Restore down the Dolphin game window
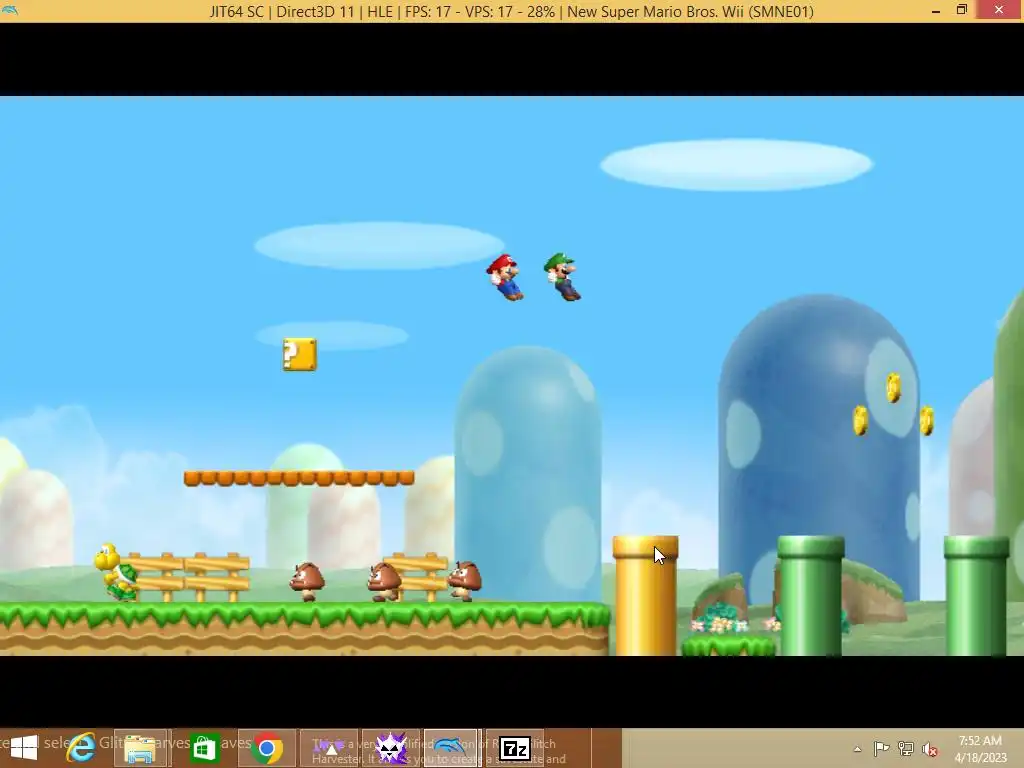This screenshot has width=1024, height=768. coord(961,10)
